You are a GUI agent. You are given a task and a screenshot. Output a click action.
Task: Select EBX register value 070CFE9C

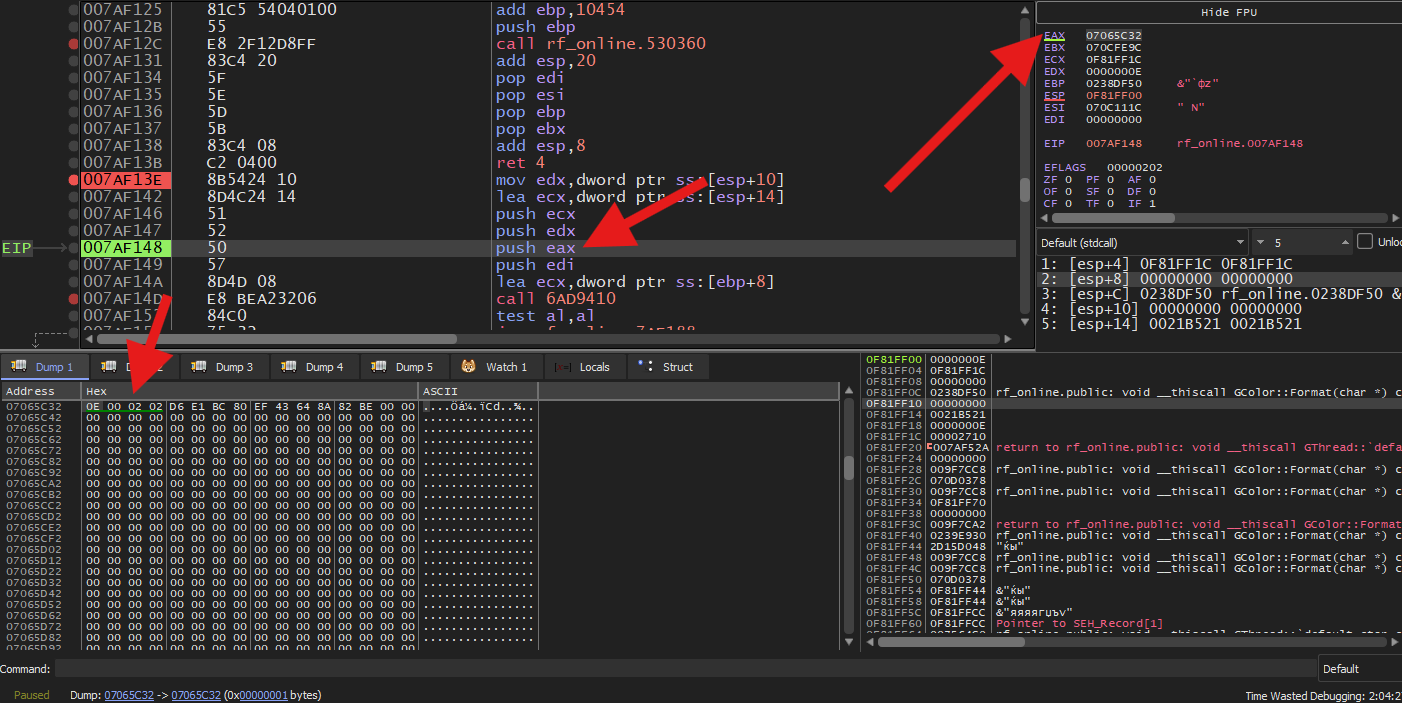pyautogui.click(x=1113, y=47)
